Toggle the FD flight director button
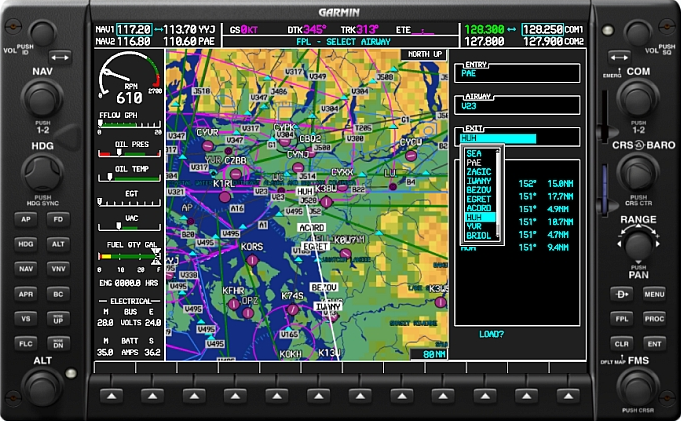This screenshot has height=421, width=681. point(58,218)
